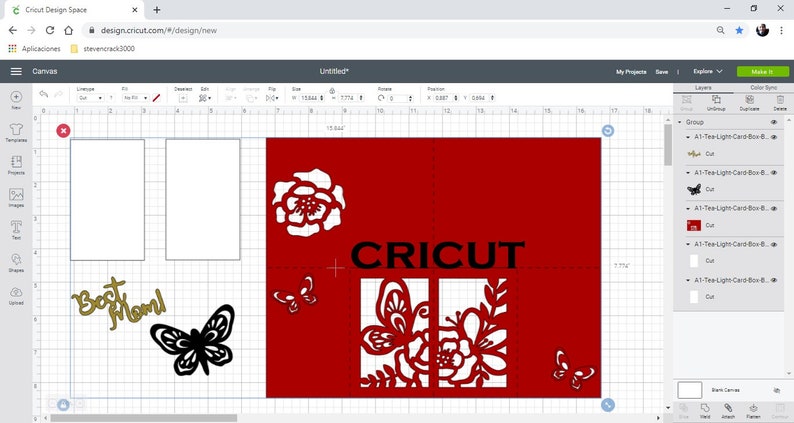
Task: Click the Blank Canvas visibility icon
Action: point(777,390)
